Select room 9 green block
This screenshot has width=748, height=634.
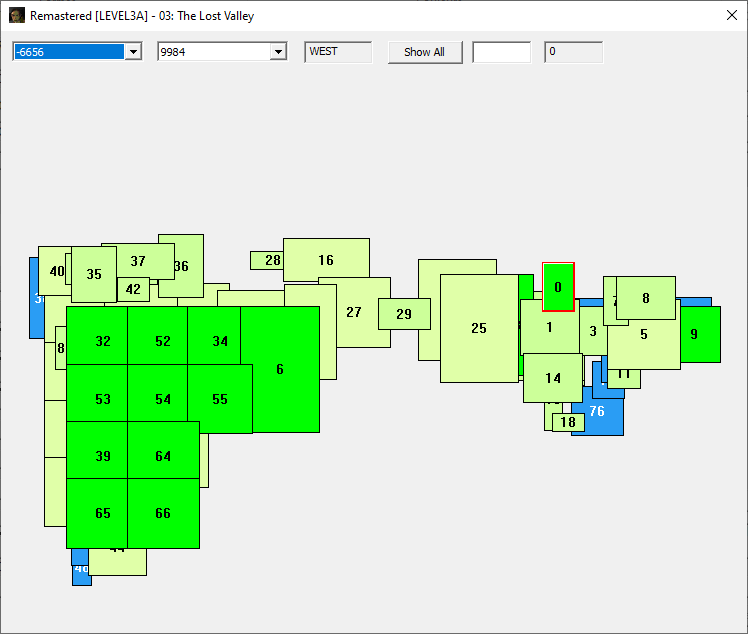[700, 334]
